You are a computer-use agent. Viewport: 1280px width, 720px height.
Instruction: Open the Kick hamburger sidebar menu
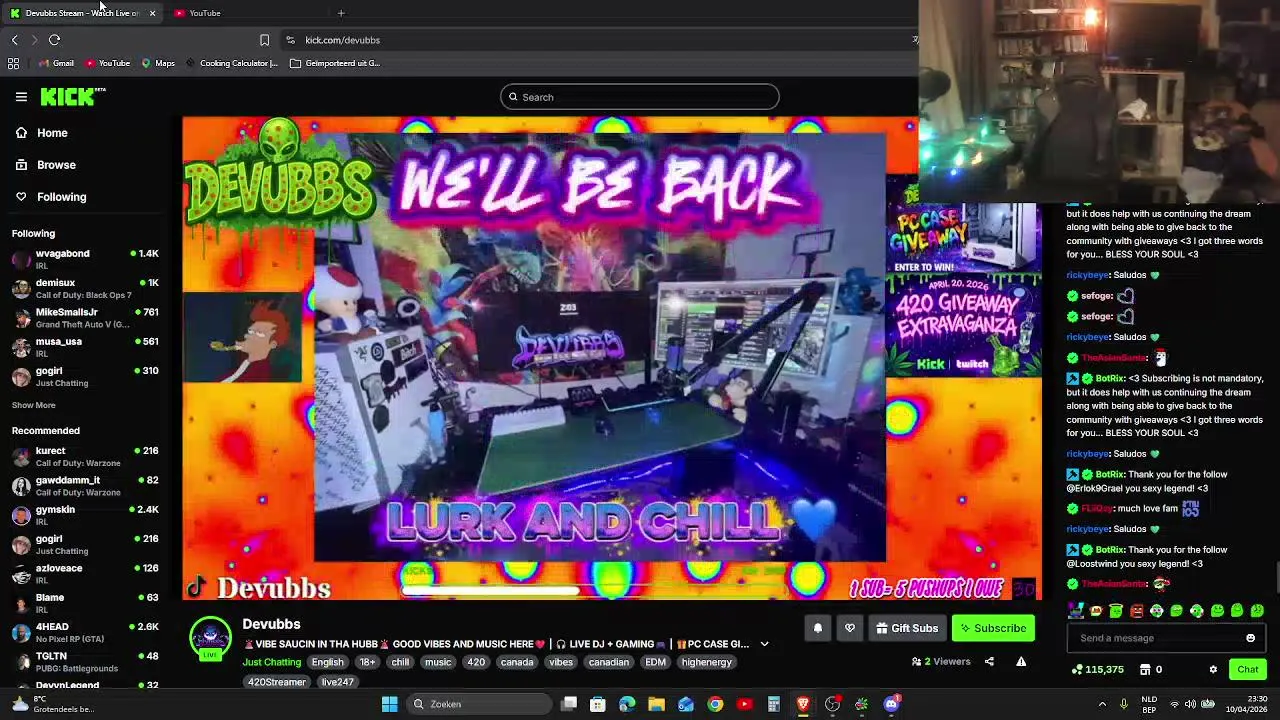click(x=21, y=97)
